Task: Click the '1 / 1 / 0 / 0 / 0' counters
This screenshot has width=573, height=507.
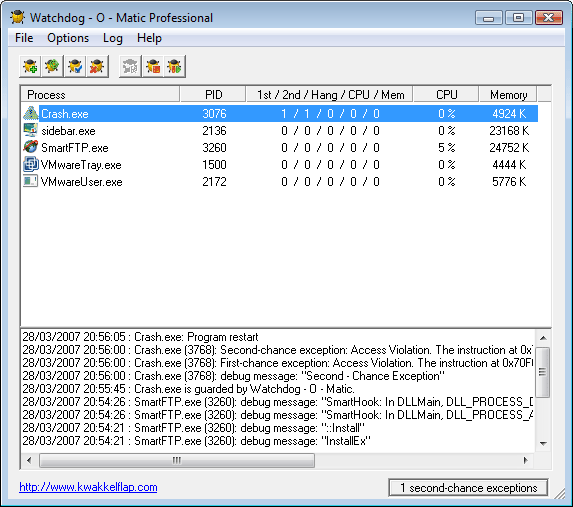Action: pos(330,114)
